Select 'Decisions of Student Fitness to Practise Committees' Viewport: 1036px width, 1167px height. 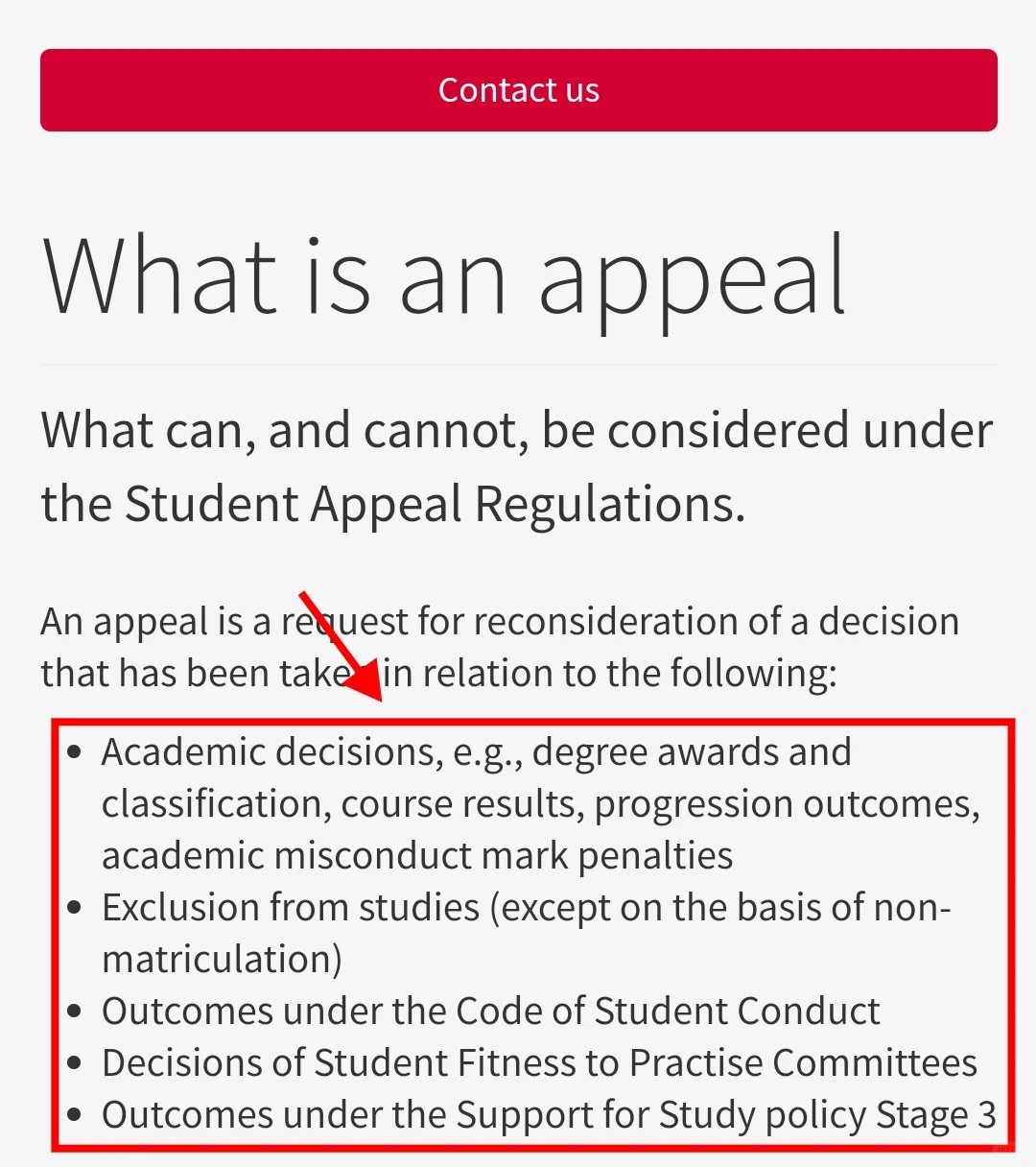[x=539, y=1063]
